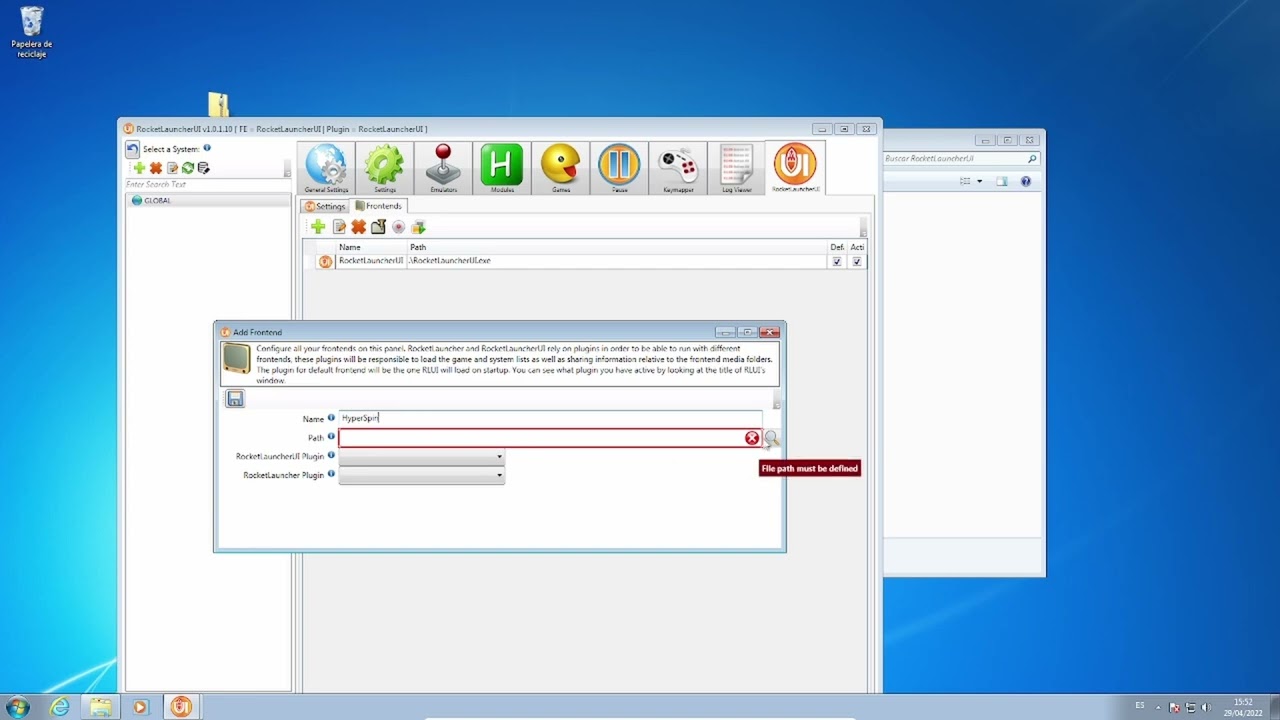Select the RocketLauncherUI main tab
1280x720 pixels.
pos(795,168)
